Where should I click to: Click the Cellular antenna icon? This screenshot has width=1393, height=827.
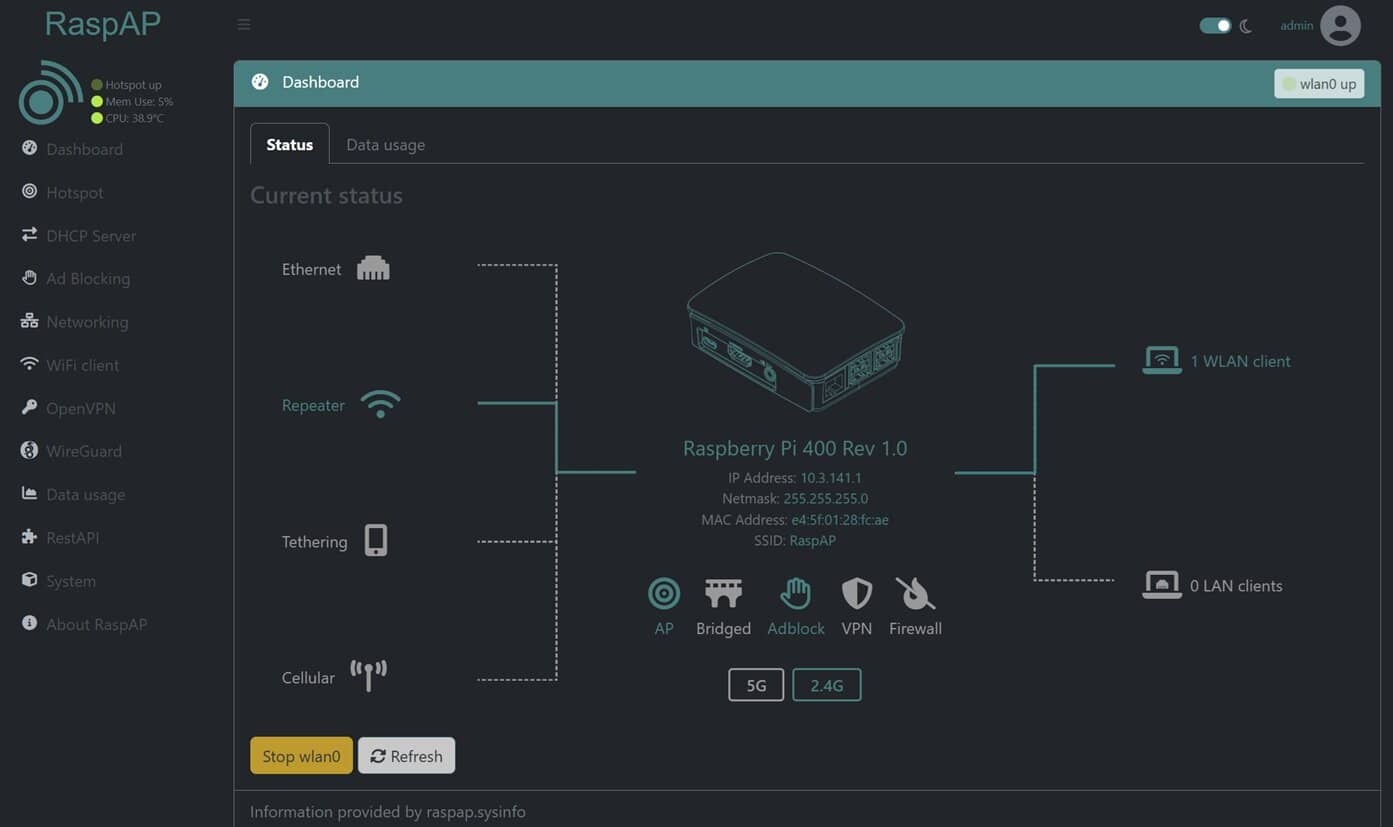click(368, 676)
